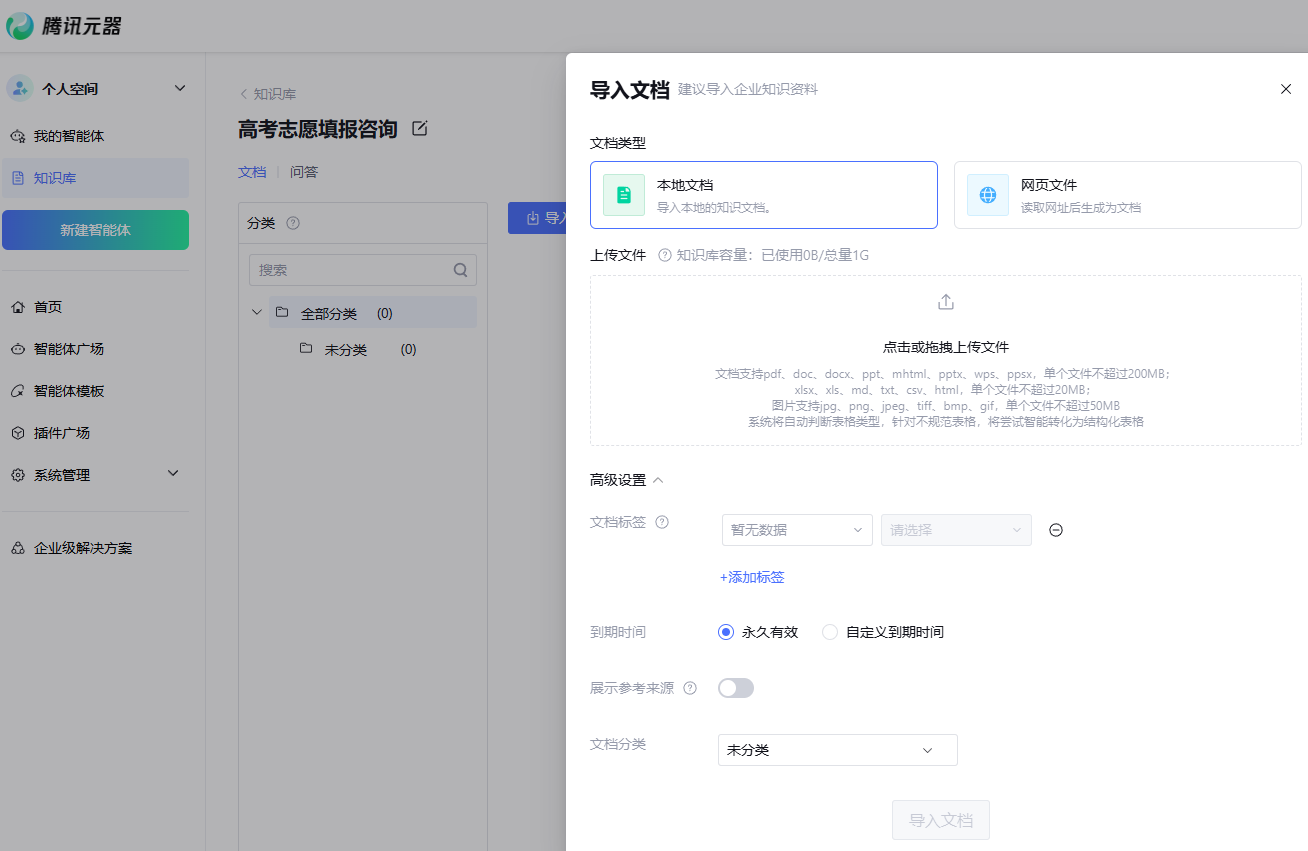Toggle the 展示参考来源 switch
1308x851 pixels.
pyautogui.click(x=736, y=688)
